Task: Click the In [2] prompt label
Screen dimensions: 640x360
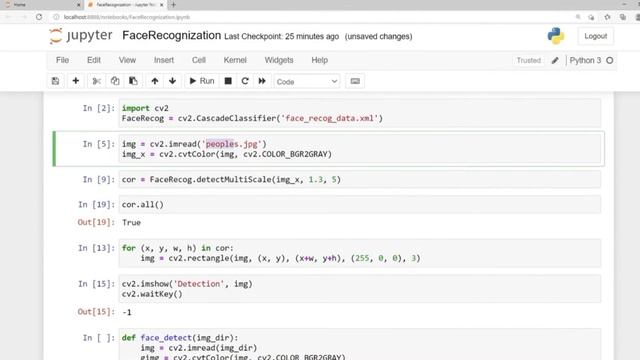Action: pos(99,108)
